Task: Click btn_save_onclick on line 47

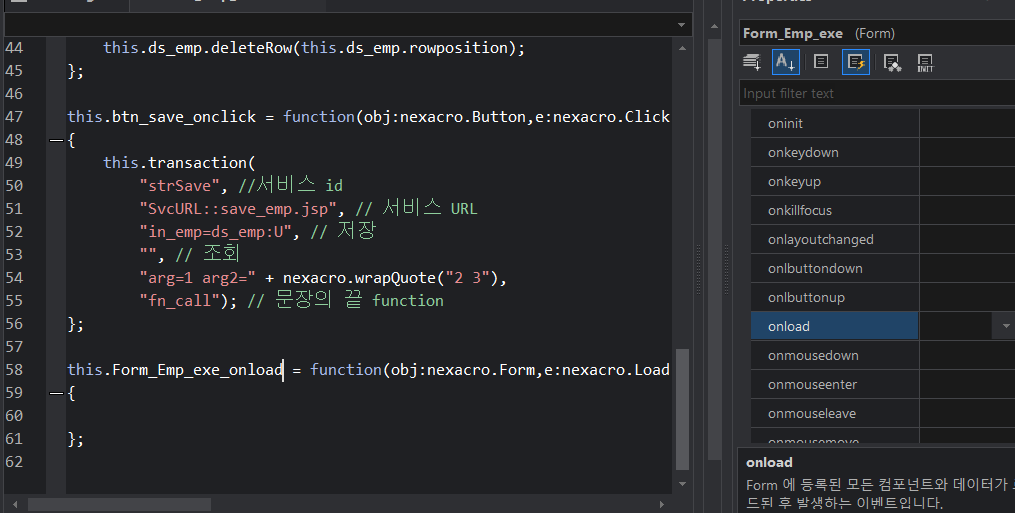Action: pyautogui.click(x=184, y=117)
